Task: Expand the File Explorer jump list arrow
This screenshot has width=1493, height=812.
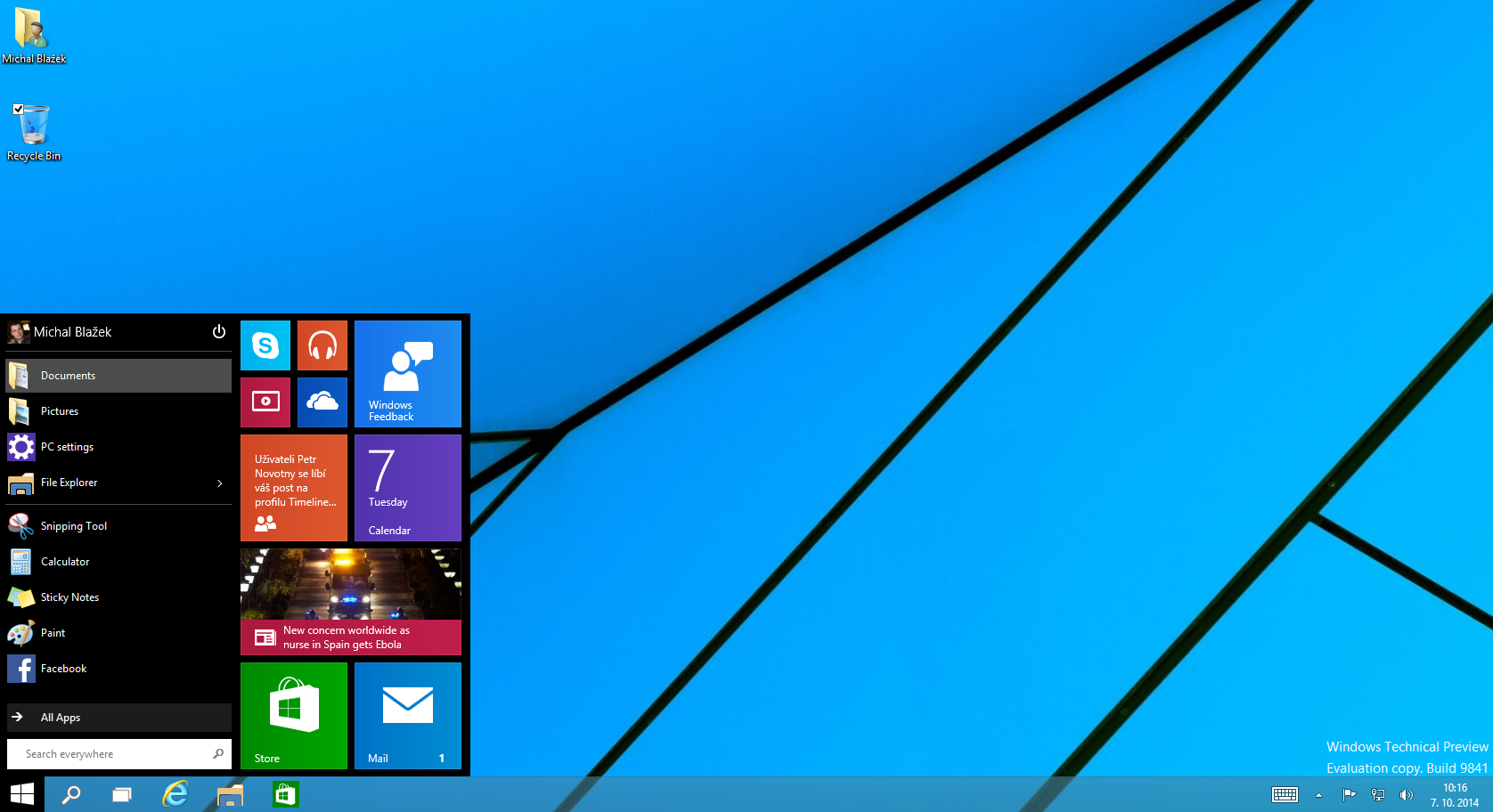Action: 220,483
